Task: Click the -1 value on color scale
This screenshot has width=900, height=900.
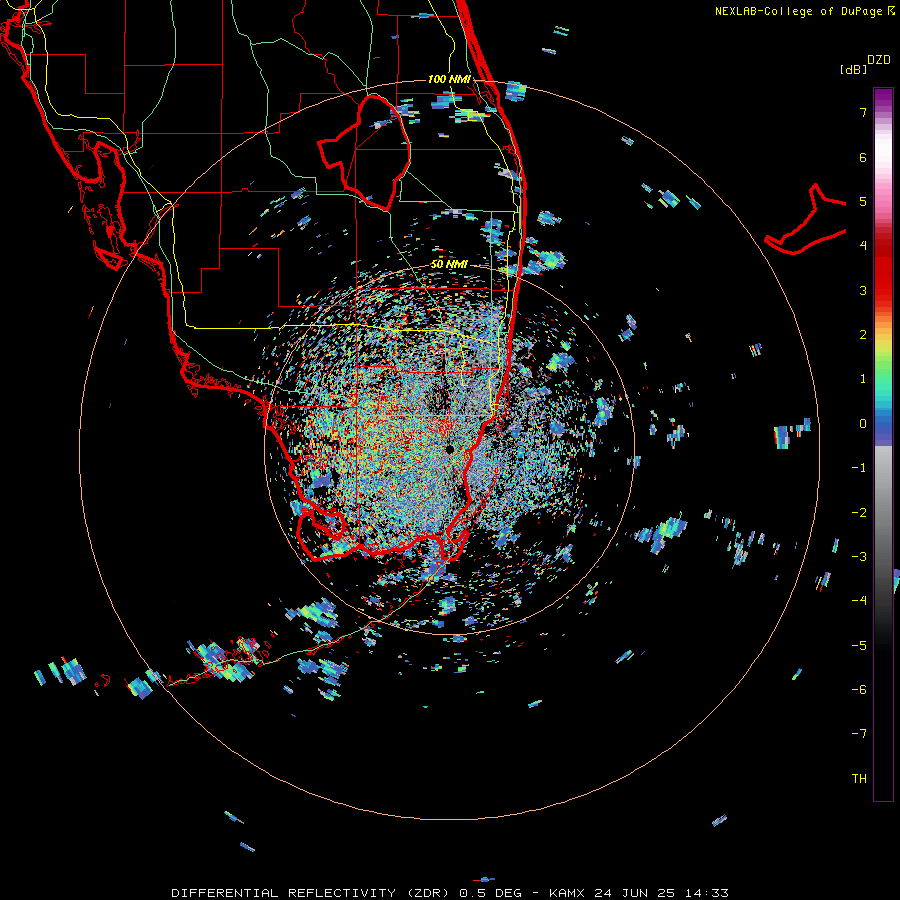Action: [859, 468]
